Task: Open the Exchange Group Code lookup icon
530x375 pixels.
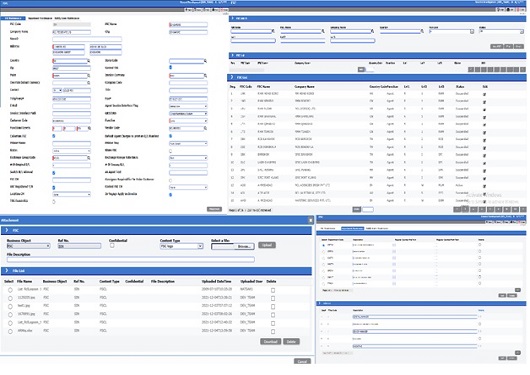Action: pos(89,158)
